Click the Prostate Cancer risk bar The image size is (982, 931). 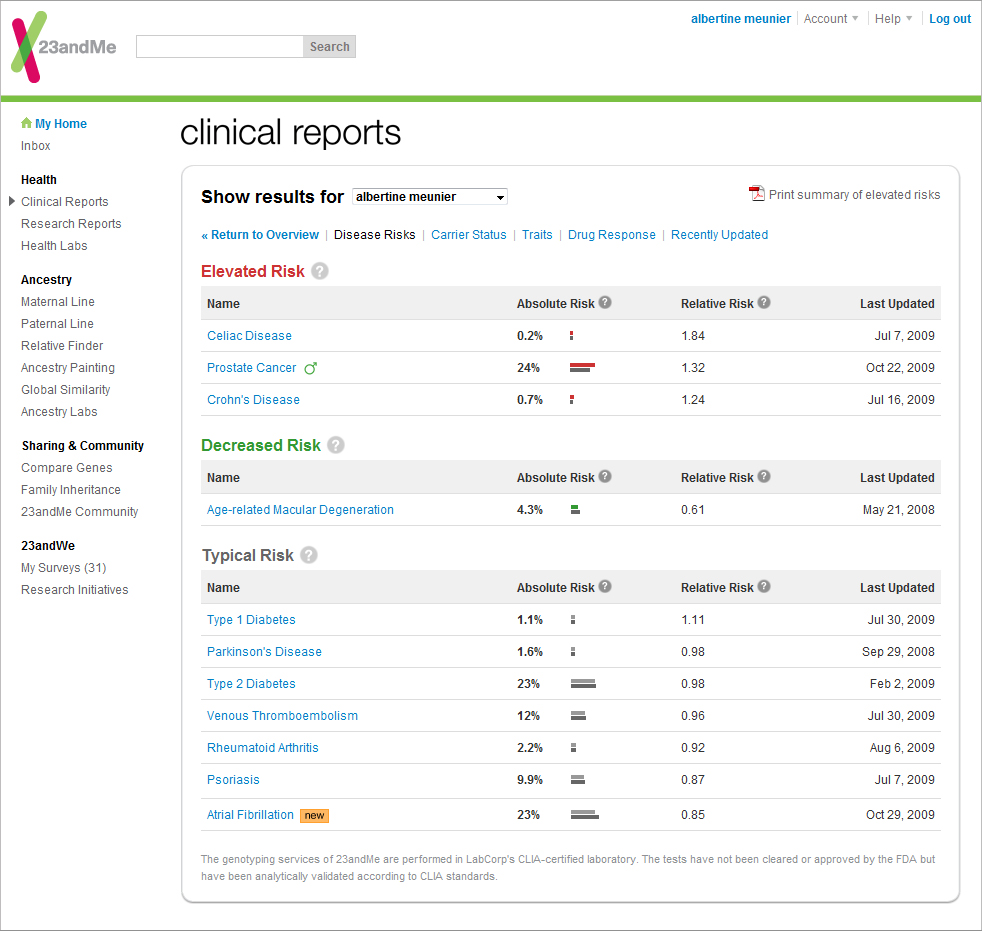(582, 368)
